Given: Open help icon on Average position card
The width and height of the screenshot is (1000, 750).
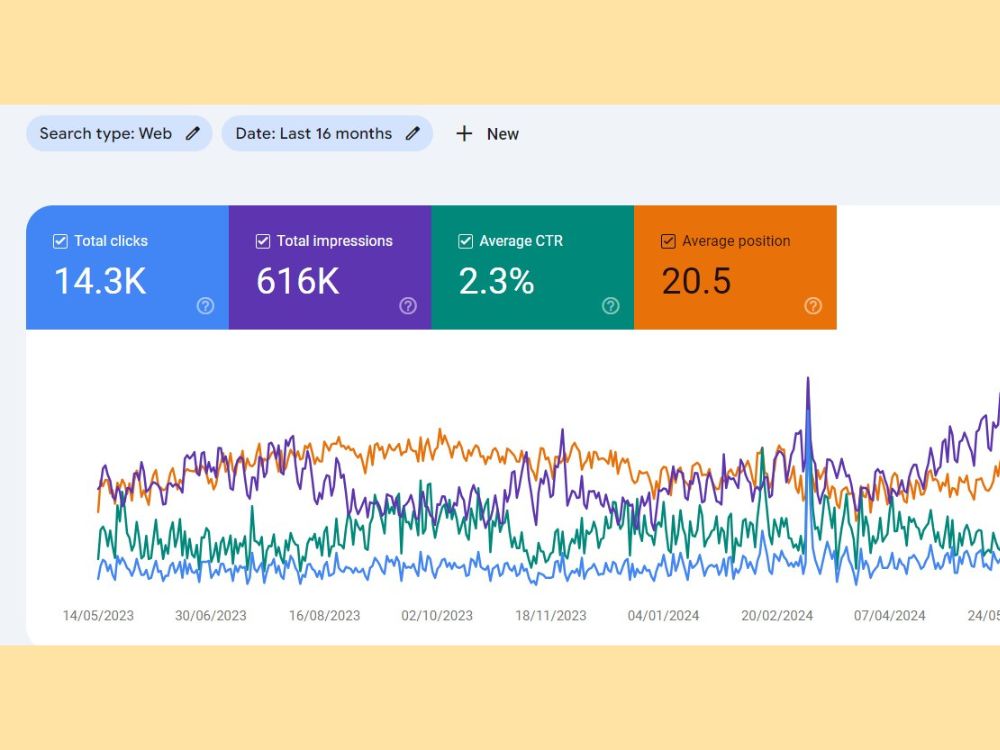Looking at the screenshot, I should click(813, 306).
